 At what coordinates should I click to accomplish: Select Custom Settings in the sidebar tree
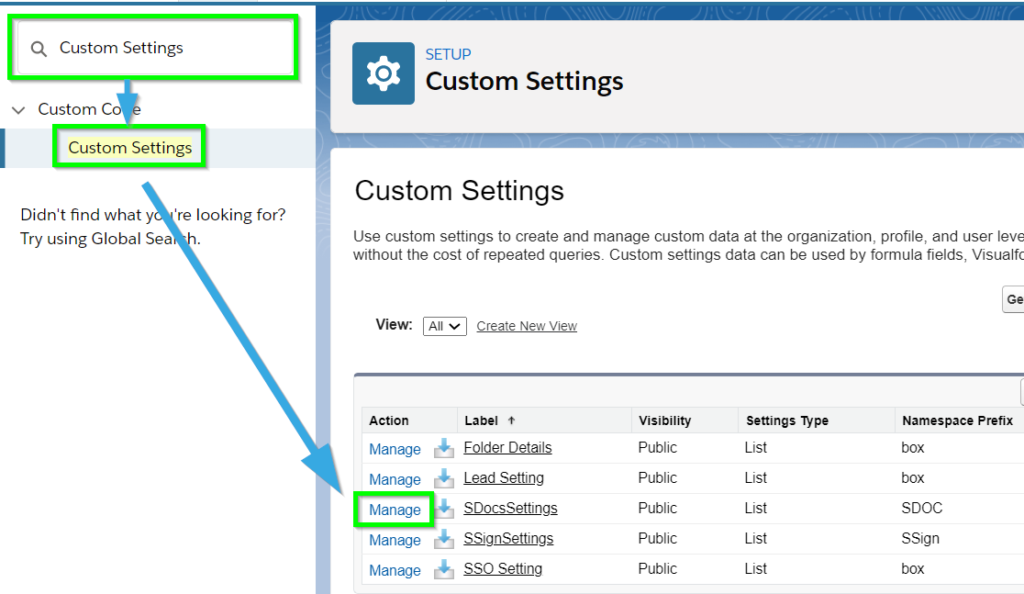tap(129, 146)
